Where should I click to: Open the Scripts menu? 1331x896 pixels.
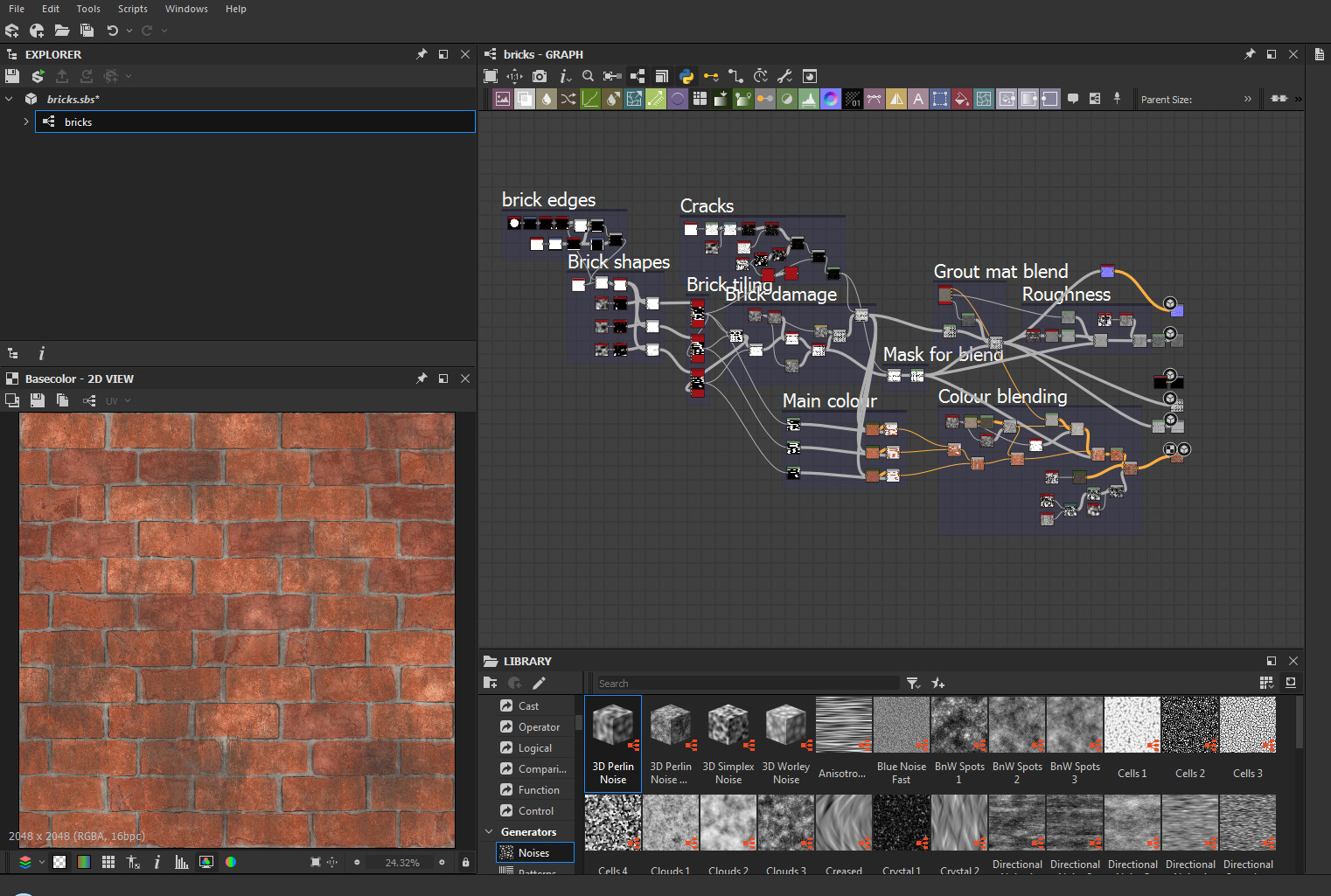(133, 9)
